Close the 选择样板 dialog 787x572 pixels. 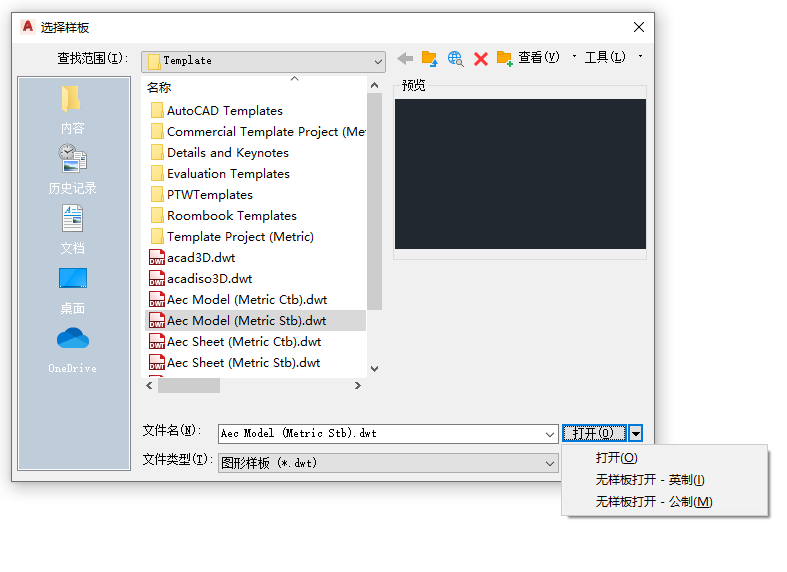(638, 27)
